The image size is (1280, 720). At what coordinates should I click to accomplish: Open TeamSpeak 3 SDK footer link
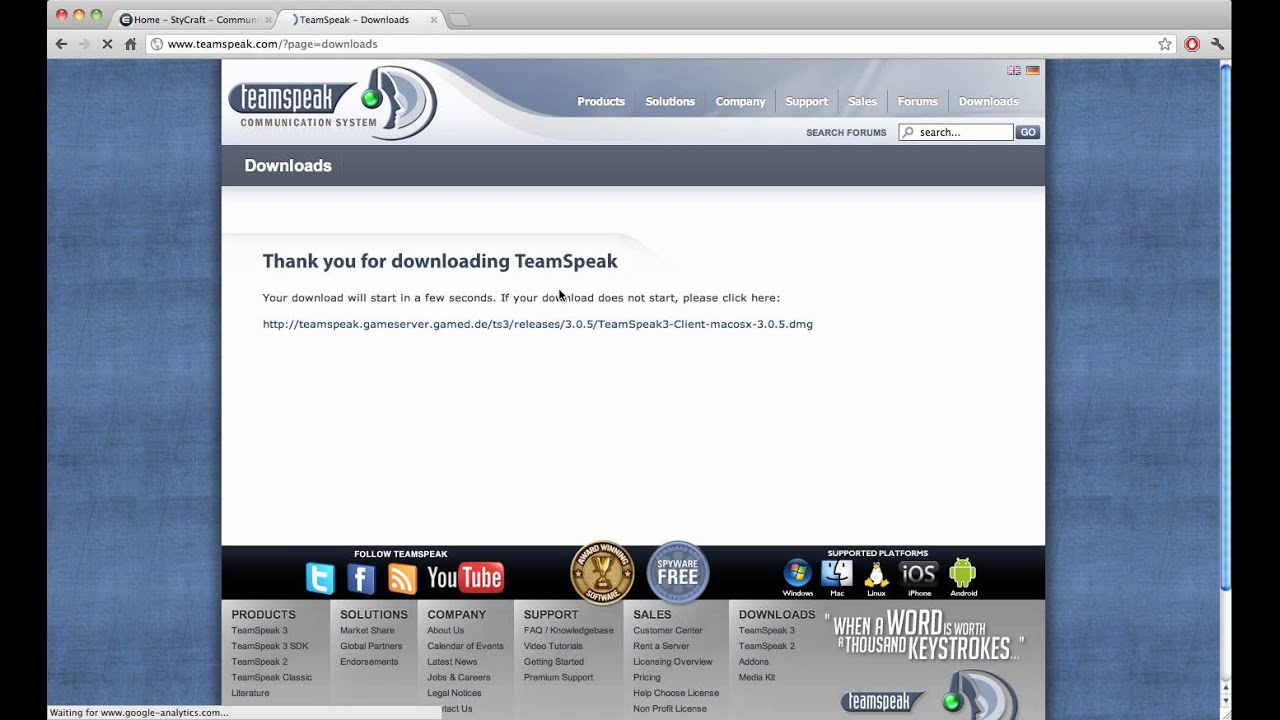(270, 646)
